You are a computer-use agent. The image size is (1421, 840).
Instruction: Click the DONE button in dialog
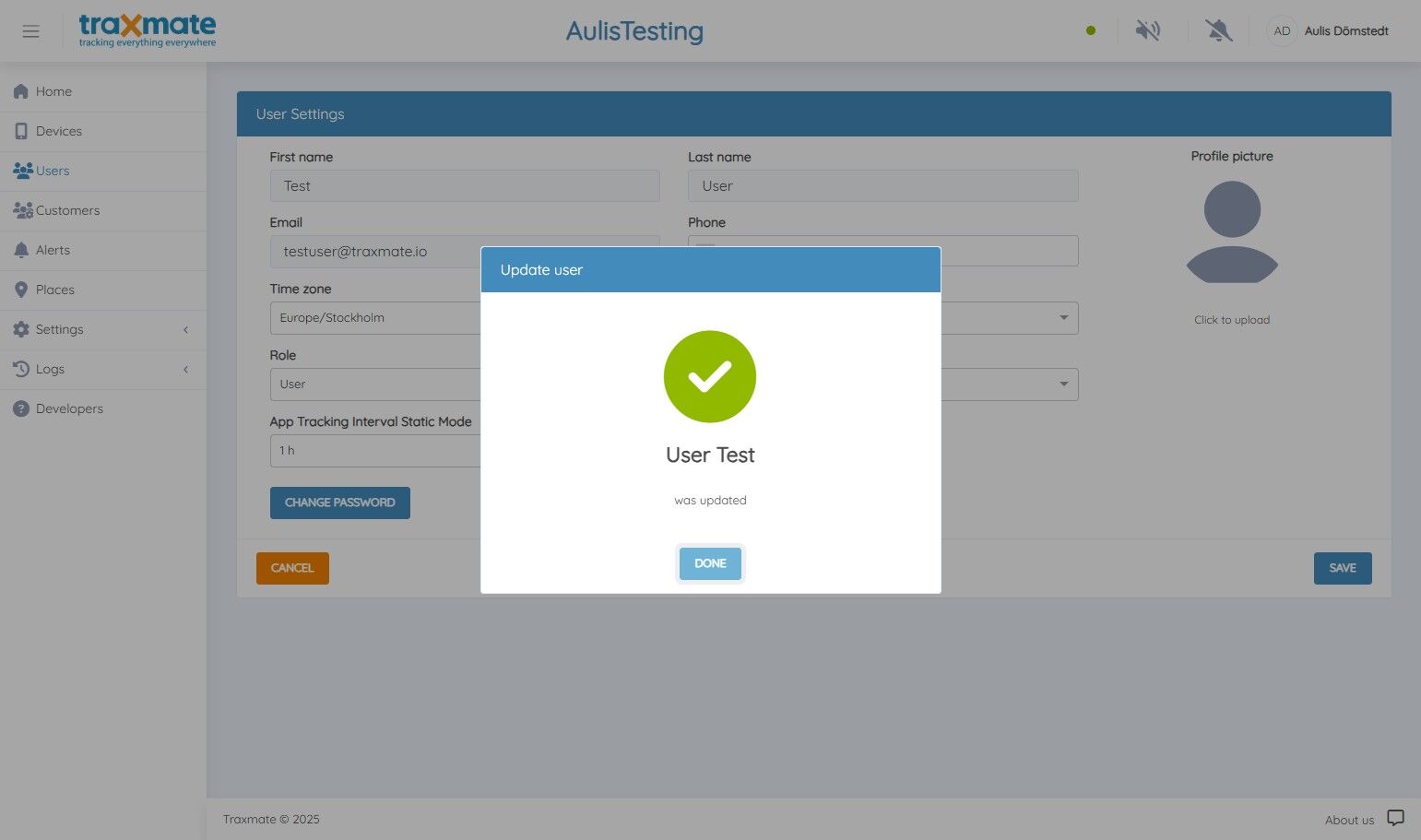tap(710, 563)
